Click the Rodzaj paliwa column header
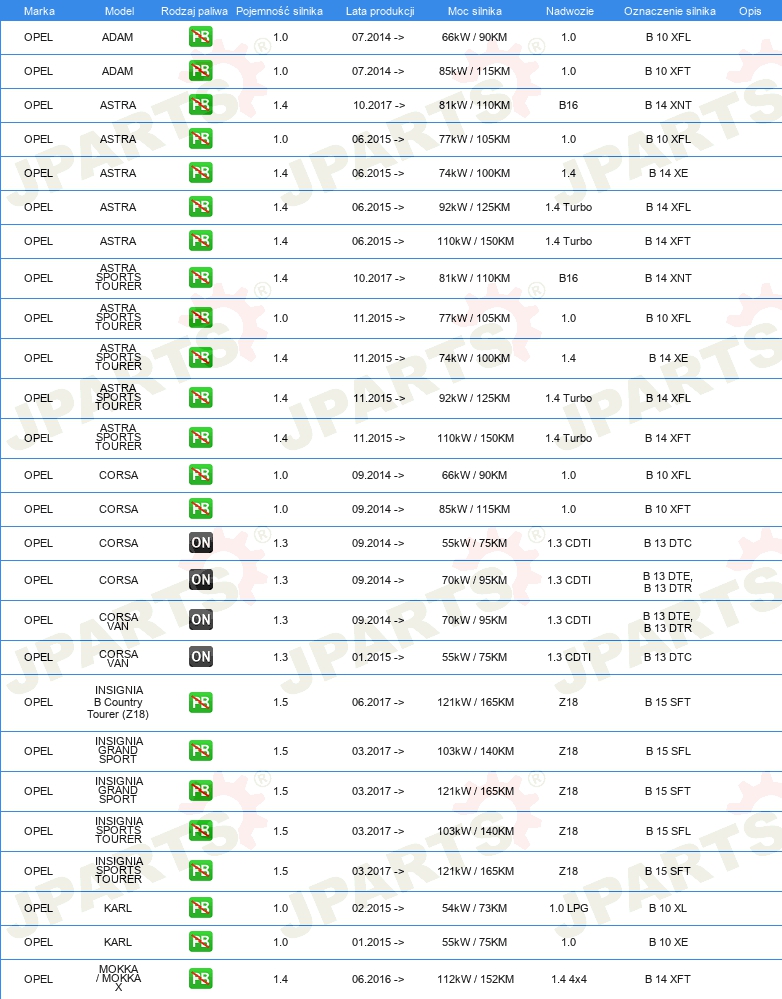This screenshot has height=999, width=782. (194, 11)
